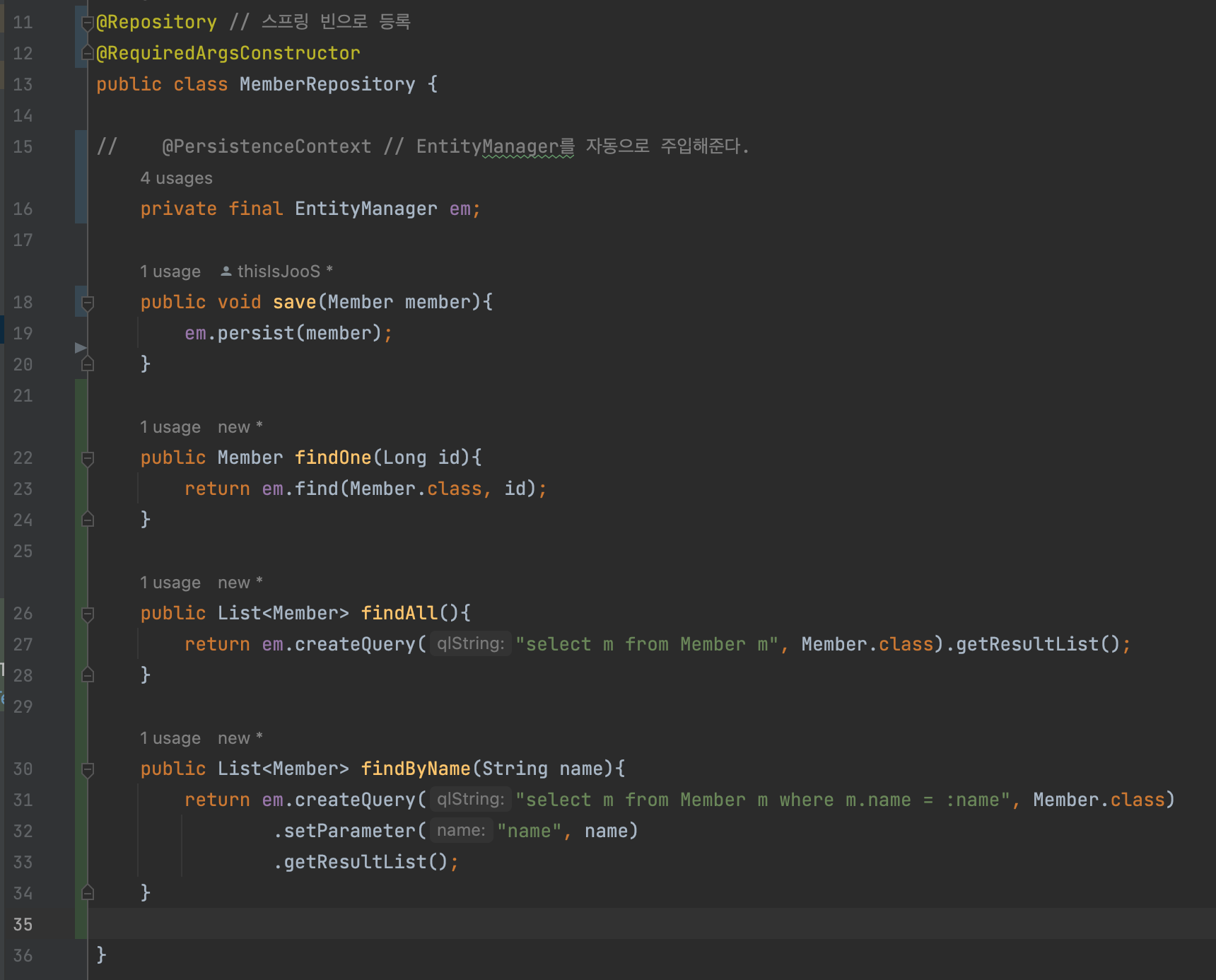This screenshot has height=980, width=1216.
Task: Click getResultList call on line 33
Action: click(x=355, y=862)
